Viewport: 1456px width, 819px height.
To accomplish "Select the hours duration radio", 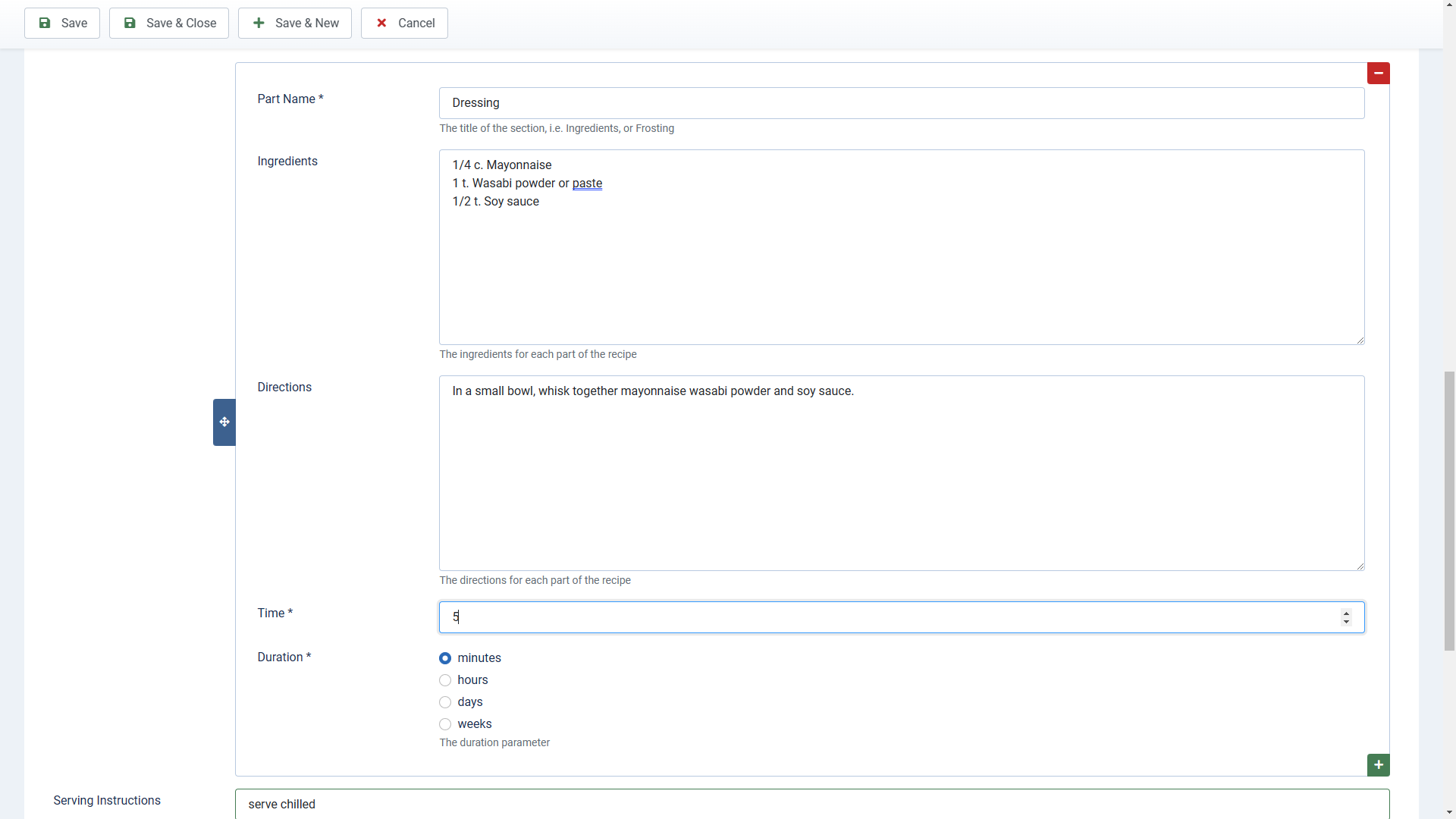I will pyautogui.click(x=445, y=680).
